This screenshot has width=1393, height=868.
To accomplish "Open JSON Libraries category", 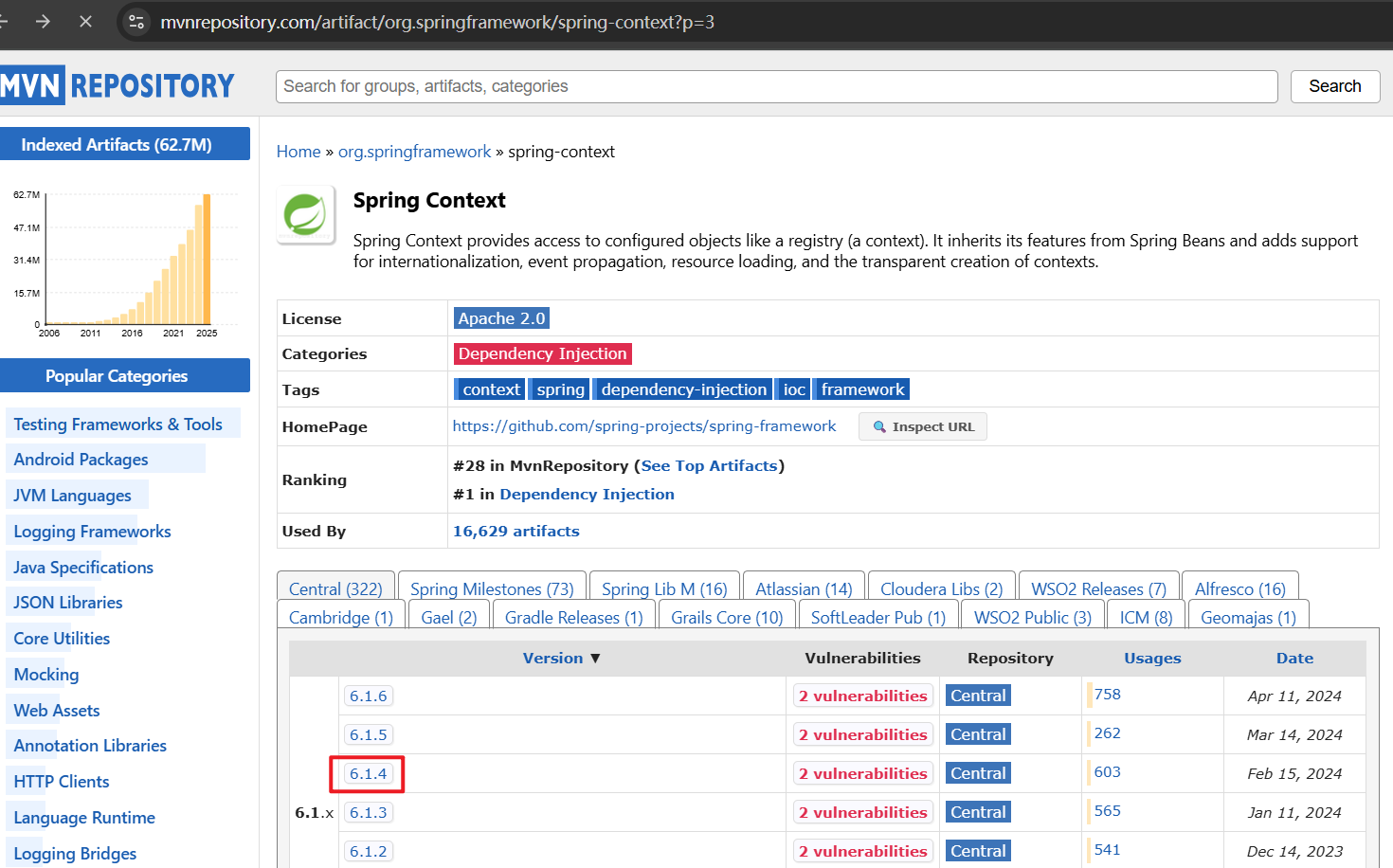I will click(68, 603).
